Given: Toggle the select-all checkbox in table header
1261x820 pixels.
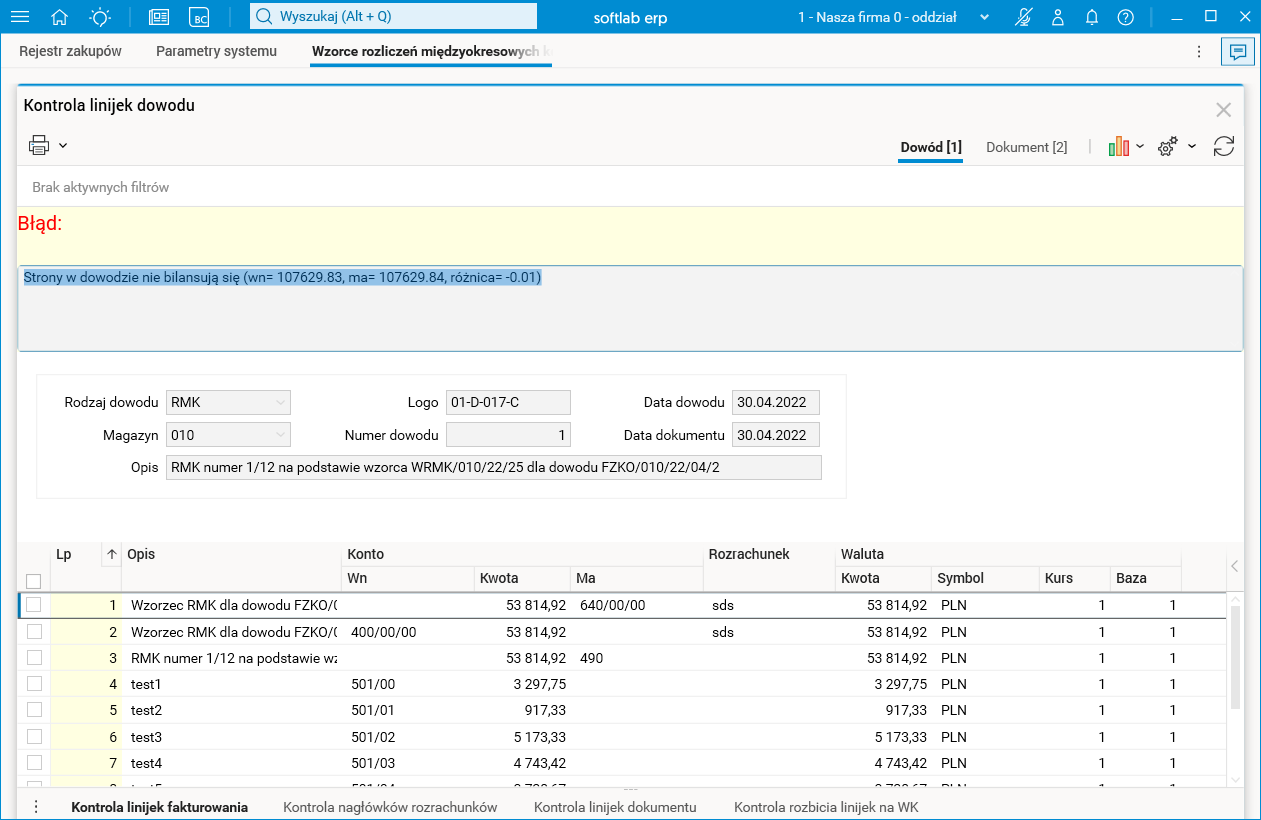Looking at the screenshot, I should point(34,581).
